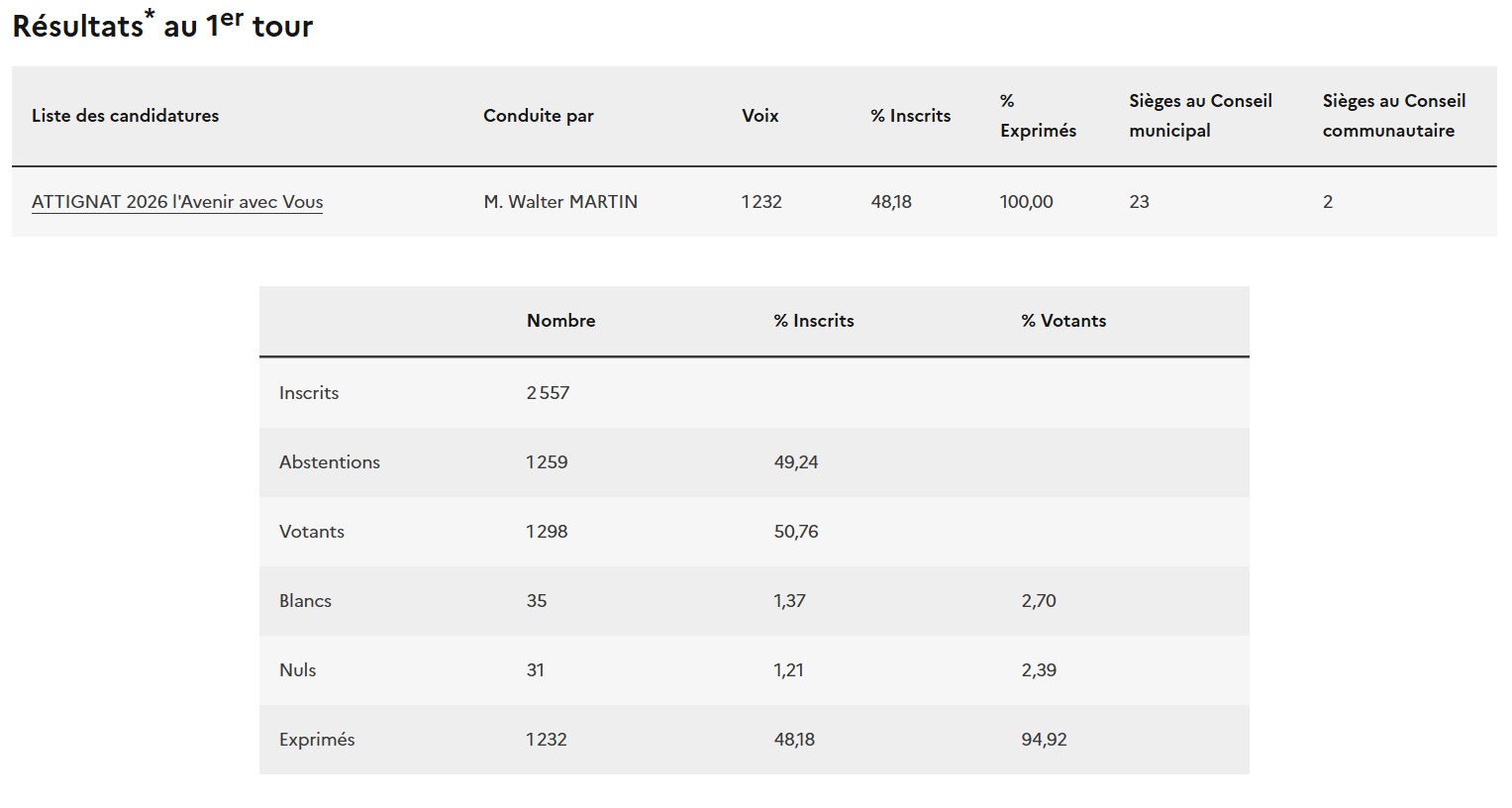Click the 100,00 percent exprimés value
This screenshot has height=808, width=1512.
[x=1026, y=202]
